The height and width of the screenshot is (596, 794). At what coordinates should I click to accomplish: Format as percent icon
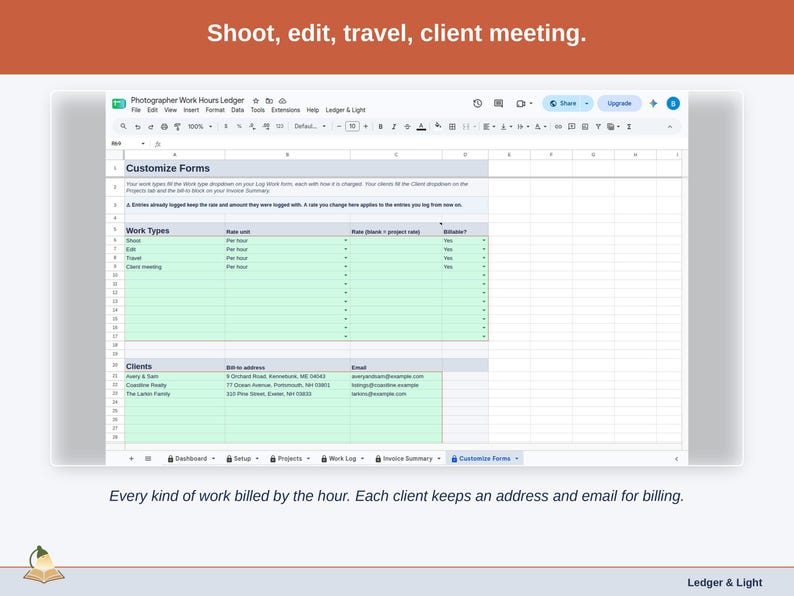click(239, 127)
